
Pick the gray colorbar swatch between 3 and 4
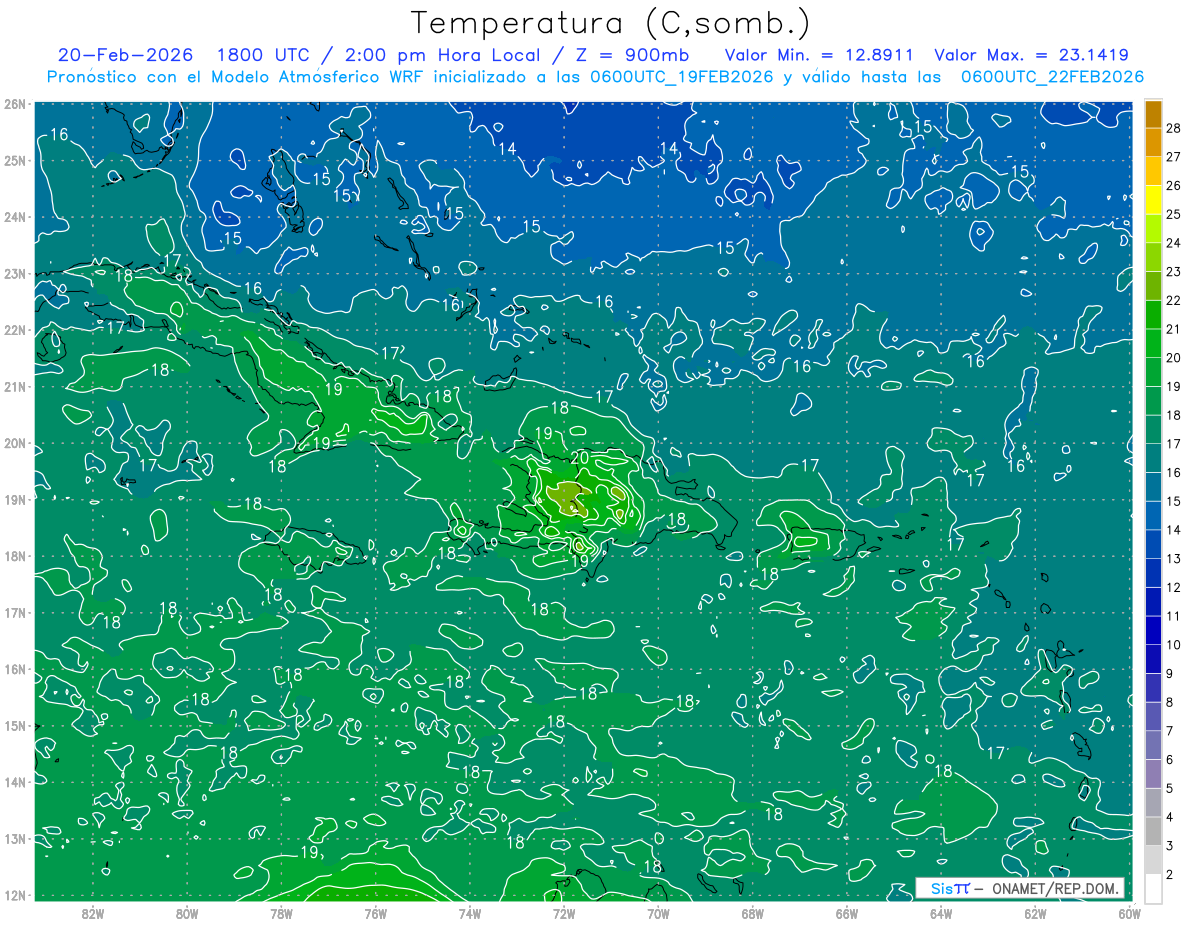[1153, 832]
